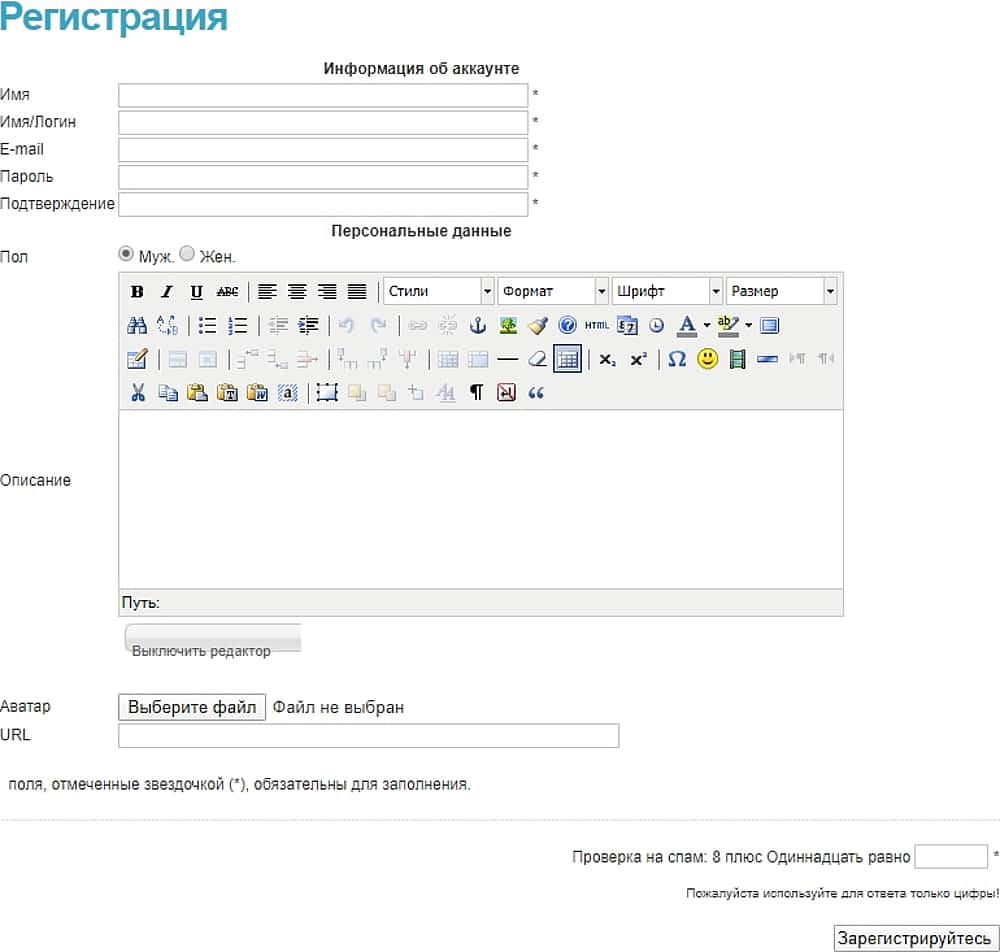1000x952 pixels.
Task: Select the Муж. radio button
Action: (126, 254)
